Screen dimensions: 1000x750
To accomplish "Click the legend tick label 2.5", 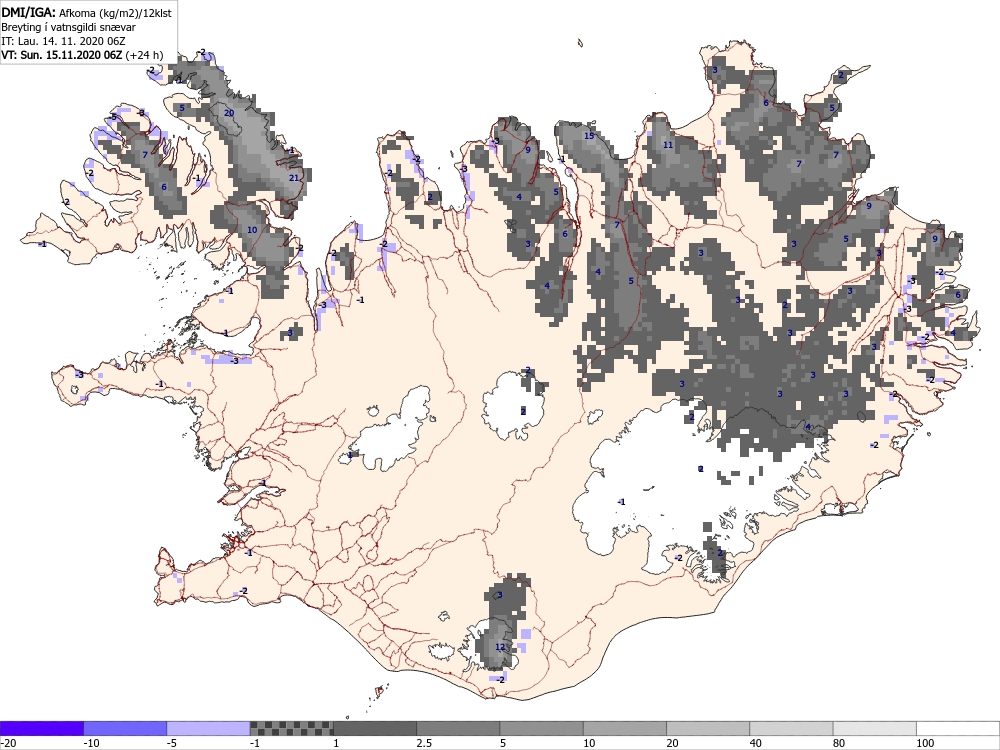I will [x=424, y=743].
